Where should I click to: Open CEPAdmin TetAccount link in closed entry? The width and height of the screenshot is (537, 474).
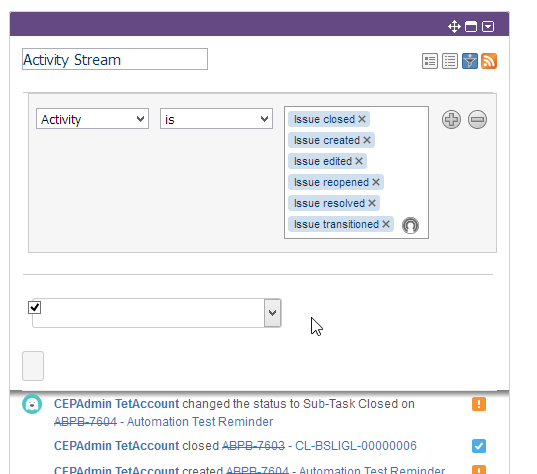pyautogui.click(x=116, y=446)
